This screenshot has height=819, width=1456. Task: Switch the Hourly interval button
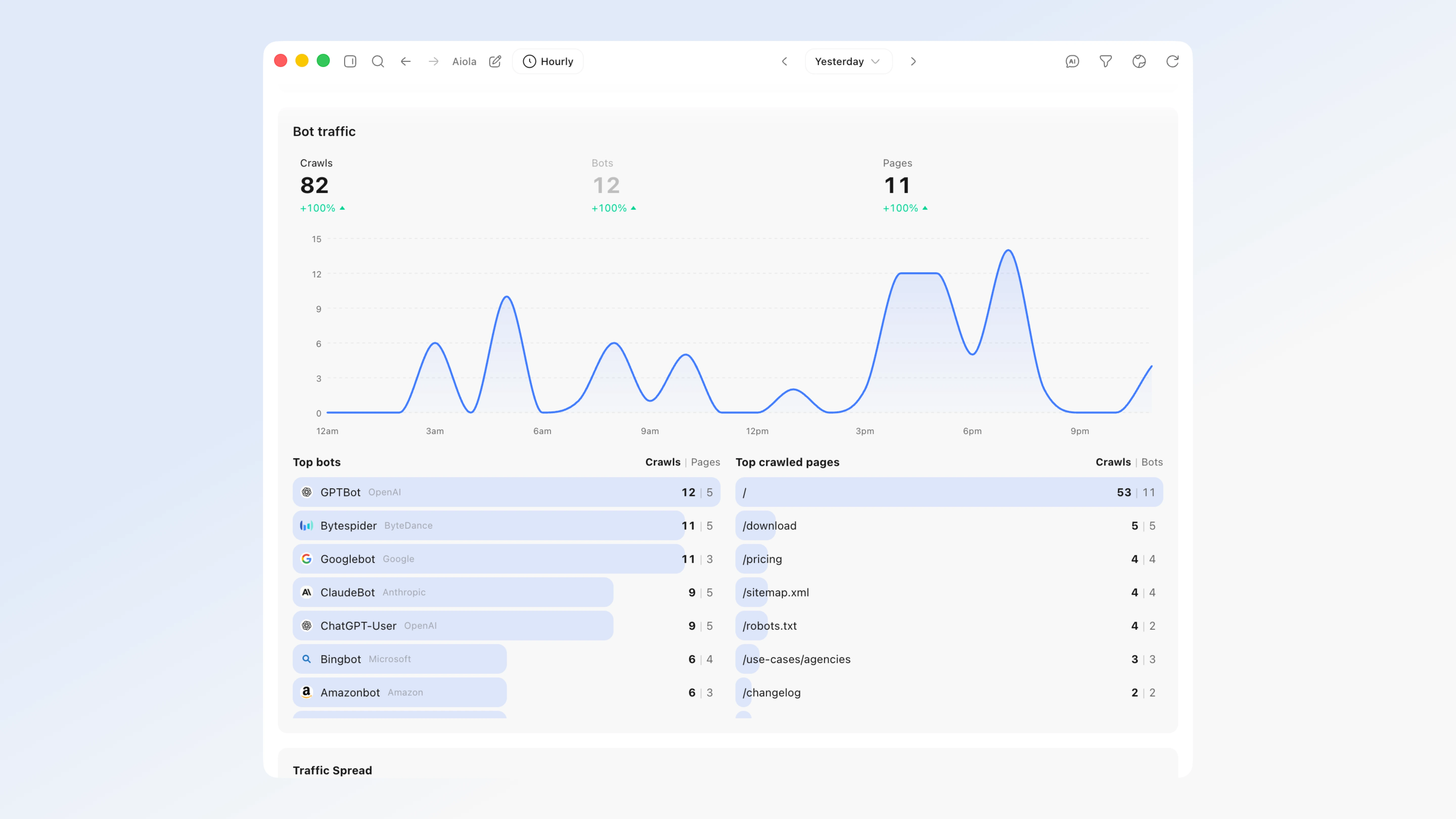click(548, 61)
